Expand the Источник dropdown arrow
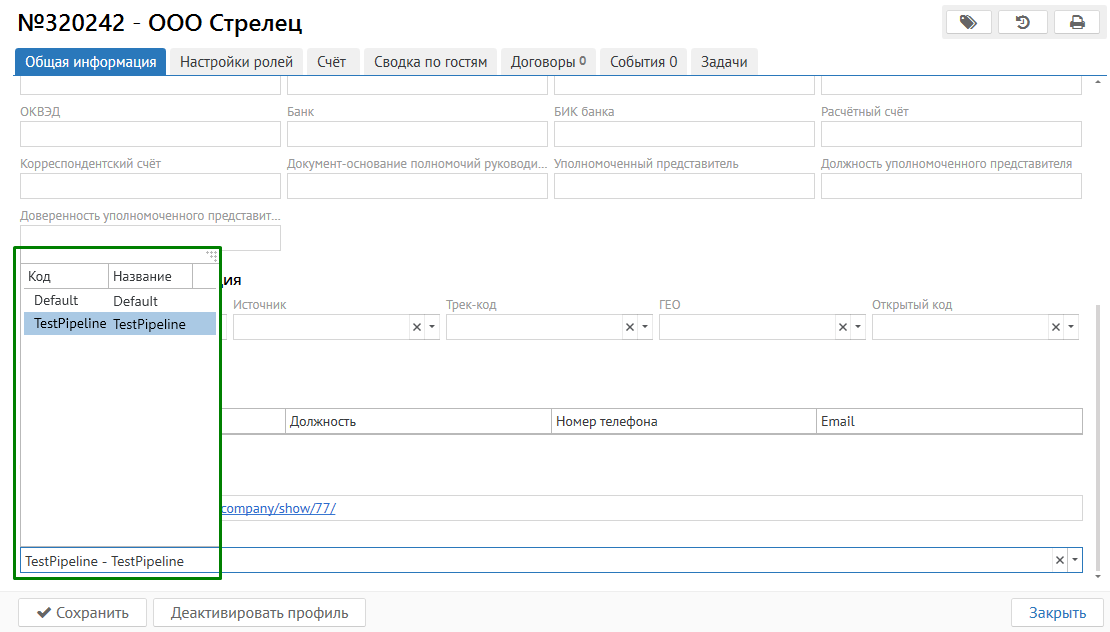This screenshot has height=632, width=1110. 432,327
